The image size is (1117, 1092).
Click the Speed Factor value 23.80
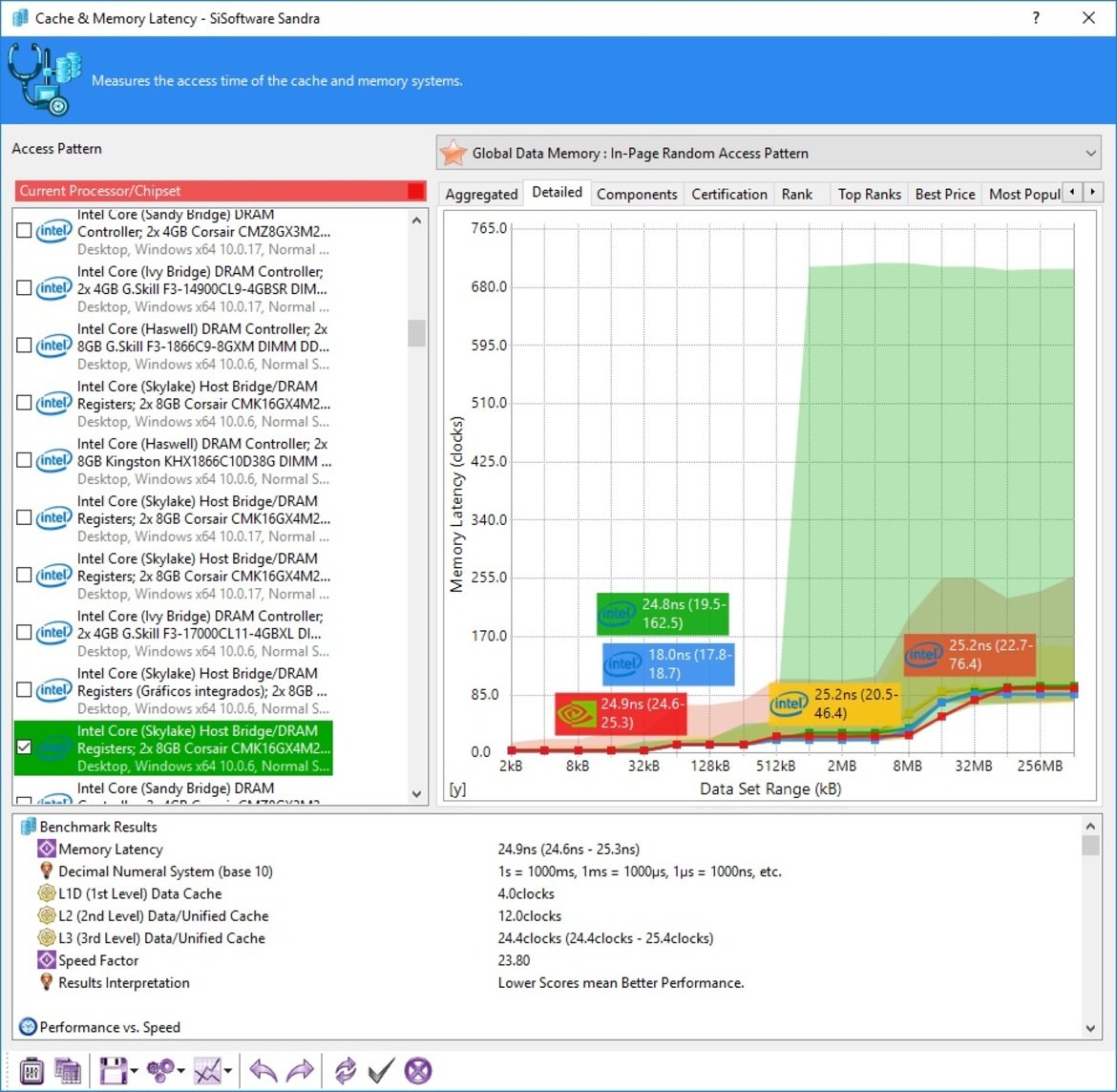(514, 959)
